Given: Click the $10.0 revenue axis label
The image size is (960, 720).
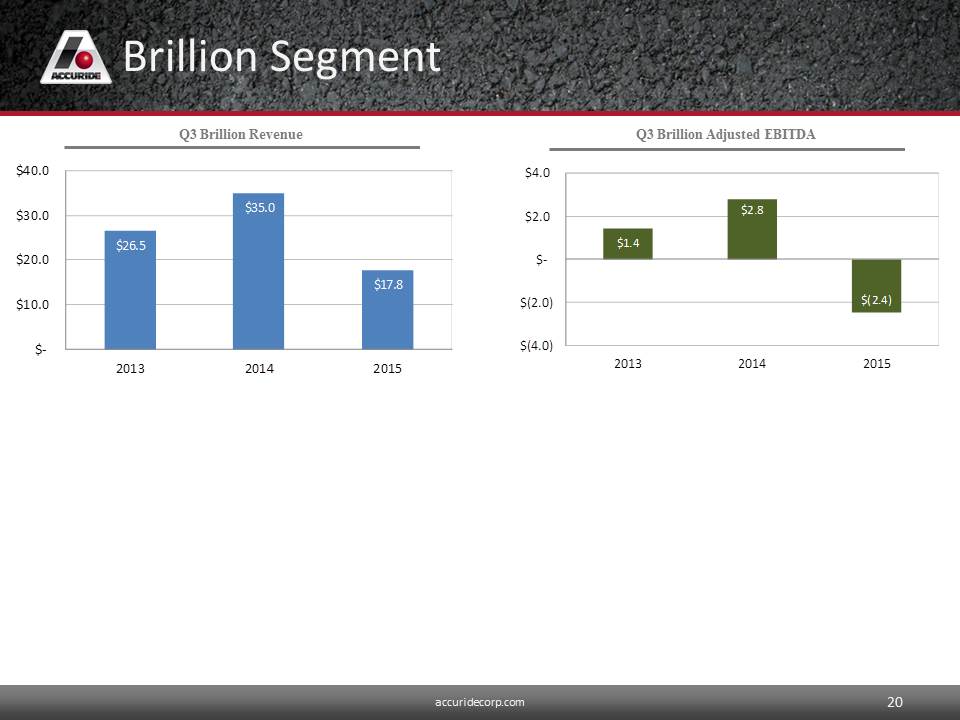Looking at the screenshot, I should [33, 304].
